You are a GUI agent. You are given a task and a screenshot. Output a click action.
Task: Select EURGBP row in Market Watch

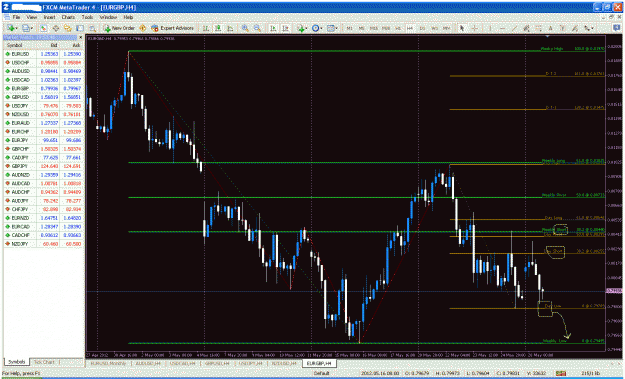(x=44, y=88)
